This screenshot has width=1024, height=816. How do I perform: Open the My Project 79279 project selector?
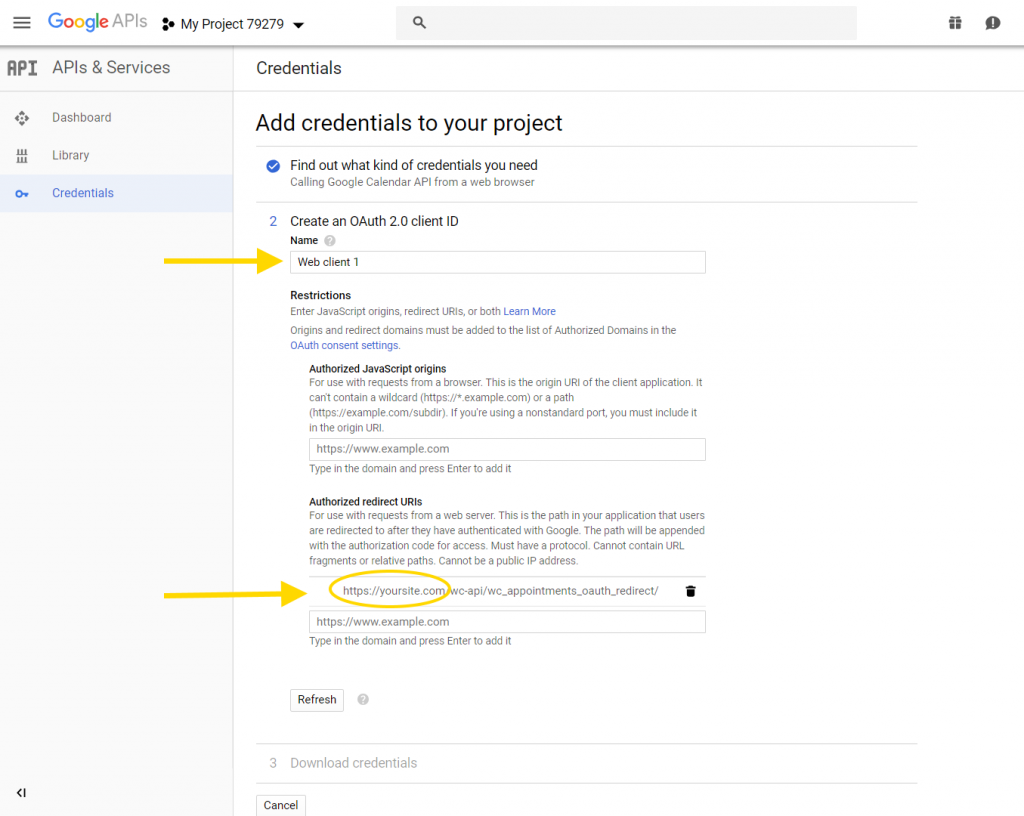coord(233,24)
